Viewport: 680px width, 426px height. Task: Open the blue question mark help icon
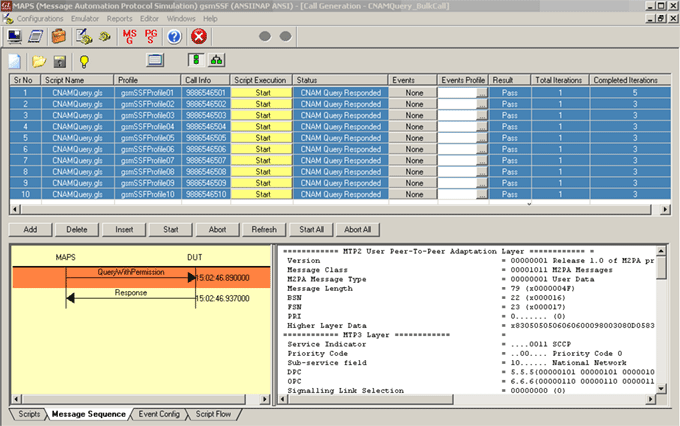pyautogui.click(x=174, y=37)
